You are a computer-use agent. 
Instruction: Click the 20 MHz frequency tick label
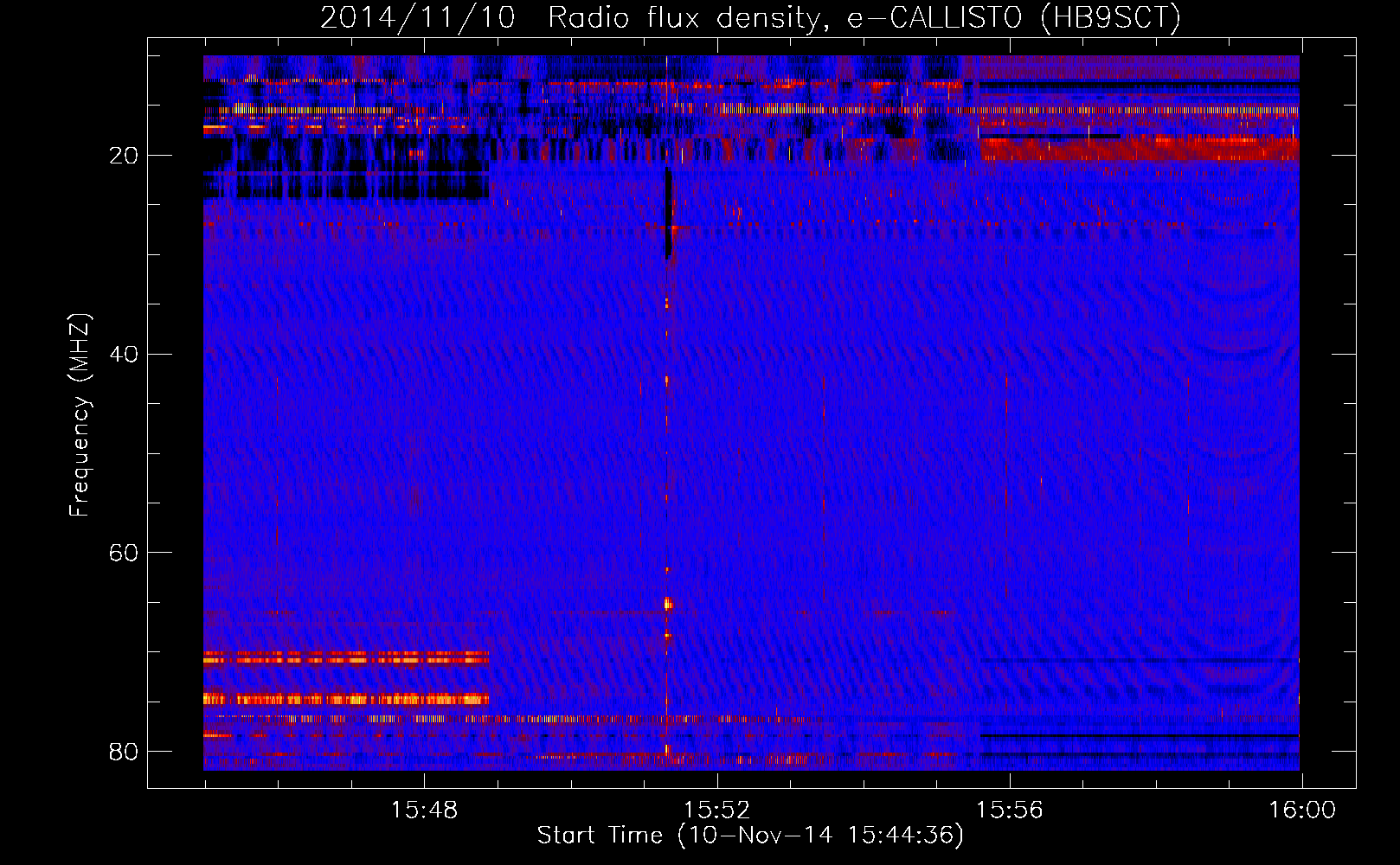tap(125, 156)
